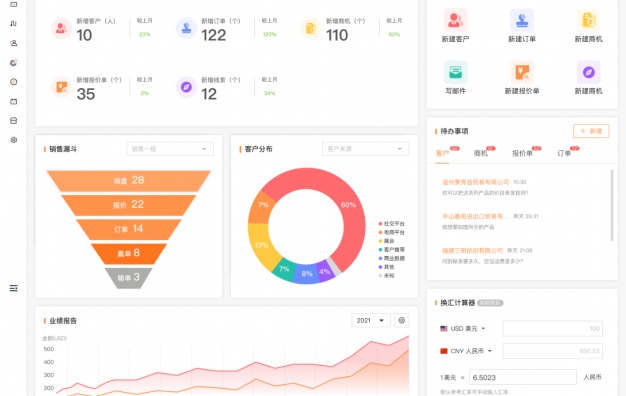Open the settings gear icon in sidebar
The image size is (626, 396).
pyautogui.click(x=14, y=140)
